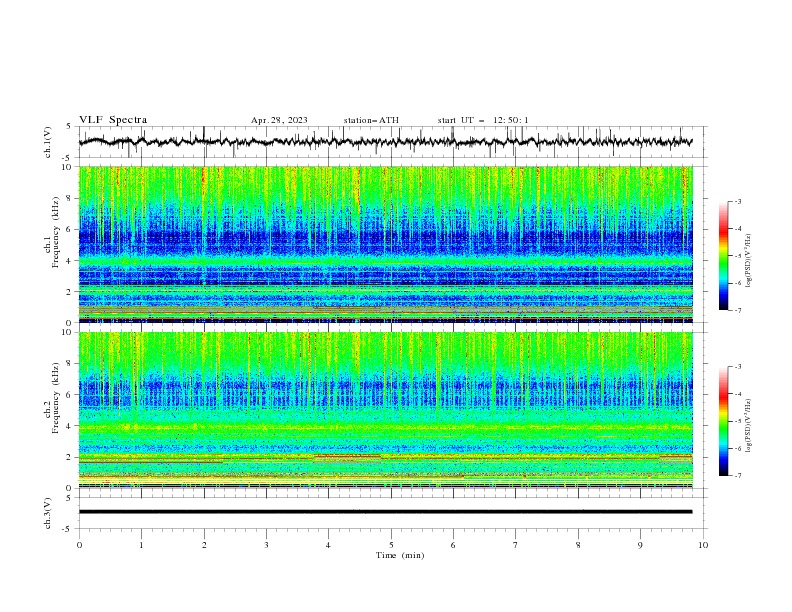Click the ch.1 color bar 'log(PSD)(V²/Hz)' label
This screenshot has height=612, width=792.
pos(748,261)
